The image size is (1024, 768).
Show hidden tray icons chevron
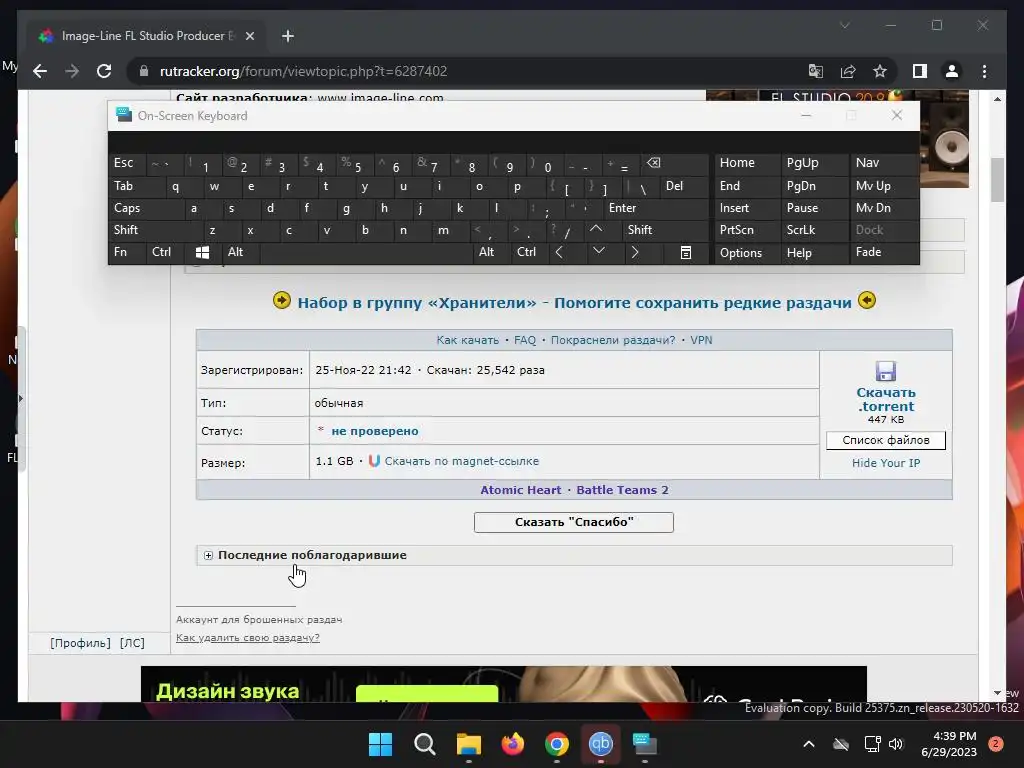808,744
